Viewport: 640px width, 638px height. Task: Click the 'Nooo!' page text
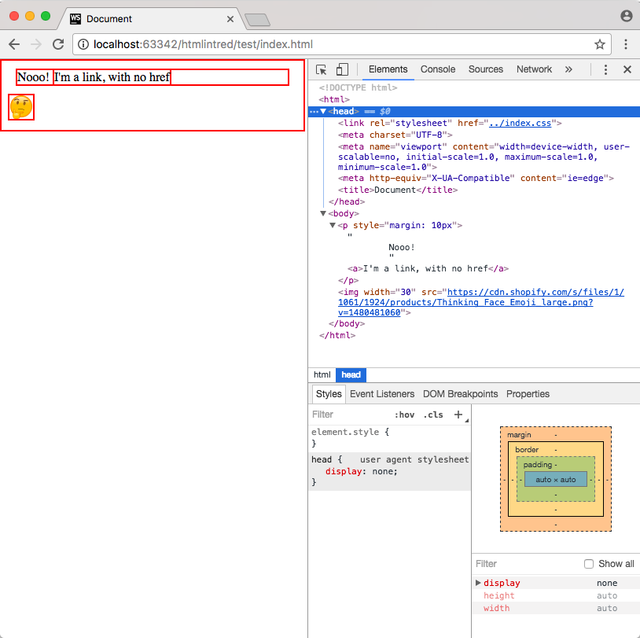coord(33,77)
